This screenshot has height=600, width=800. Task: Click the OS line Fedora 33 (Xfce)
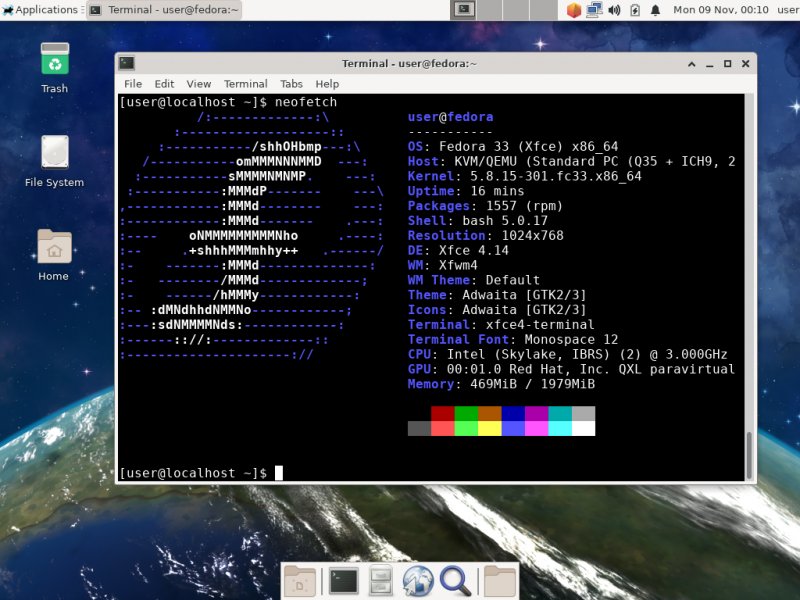tap(513, 146)
